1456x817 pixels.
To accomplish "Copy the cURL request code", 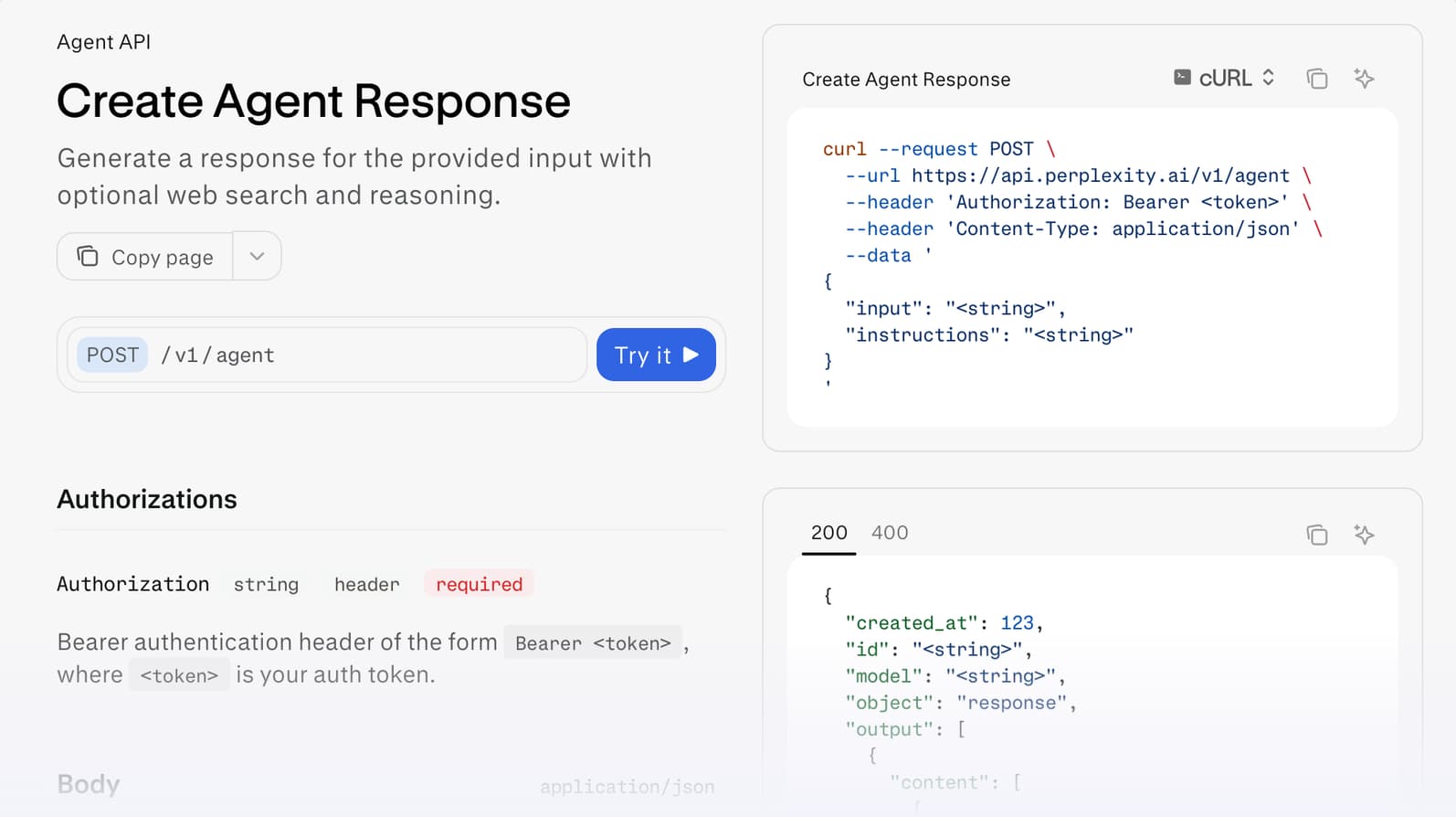I will [1316, 79].
